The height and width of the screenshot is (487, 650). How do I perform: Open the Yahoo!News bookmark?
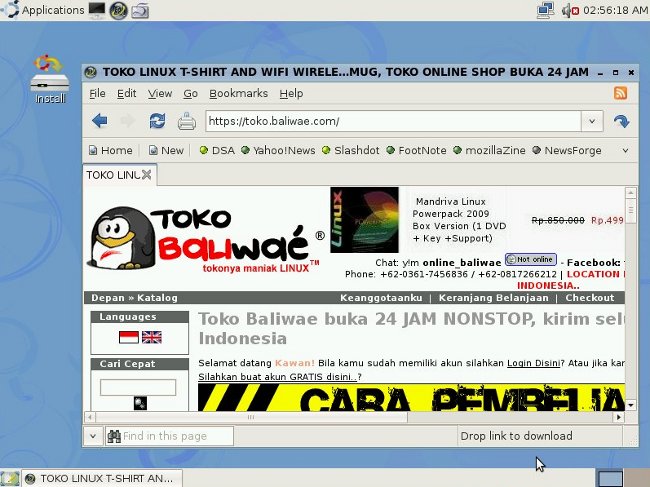278,150
